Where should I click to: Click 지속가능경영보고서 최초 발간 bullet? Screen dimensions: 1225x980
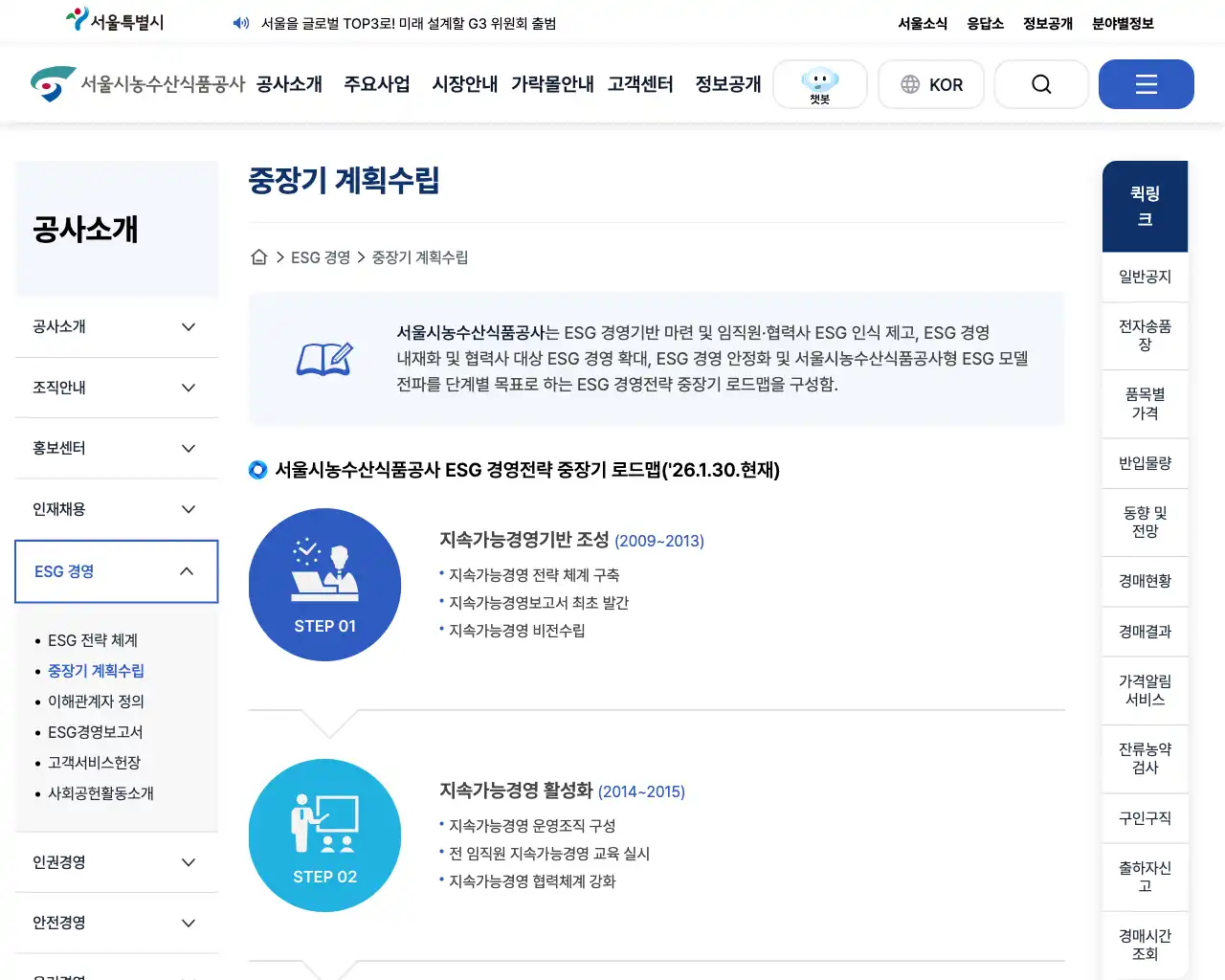(539, 603)
